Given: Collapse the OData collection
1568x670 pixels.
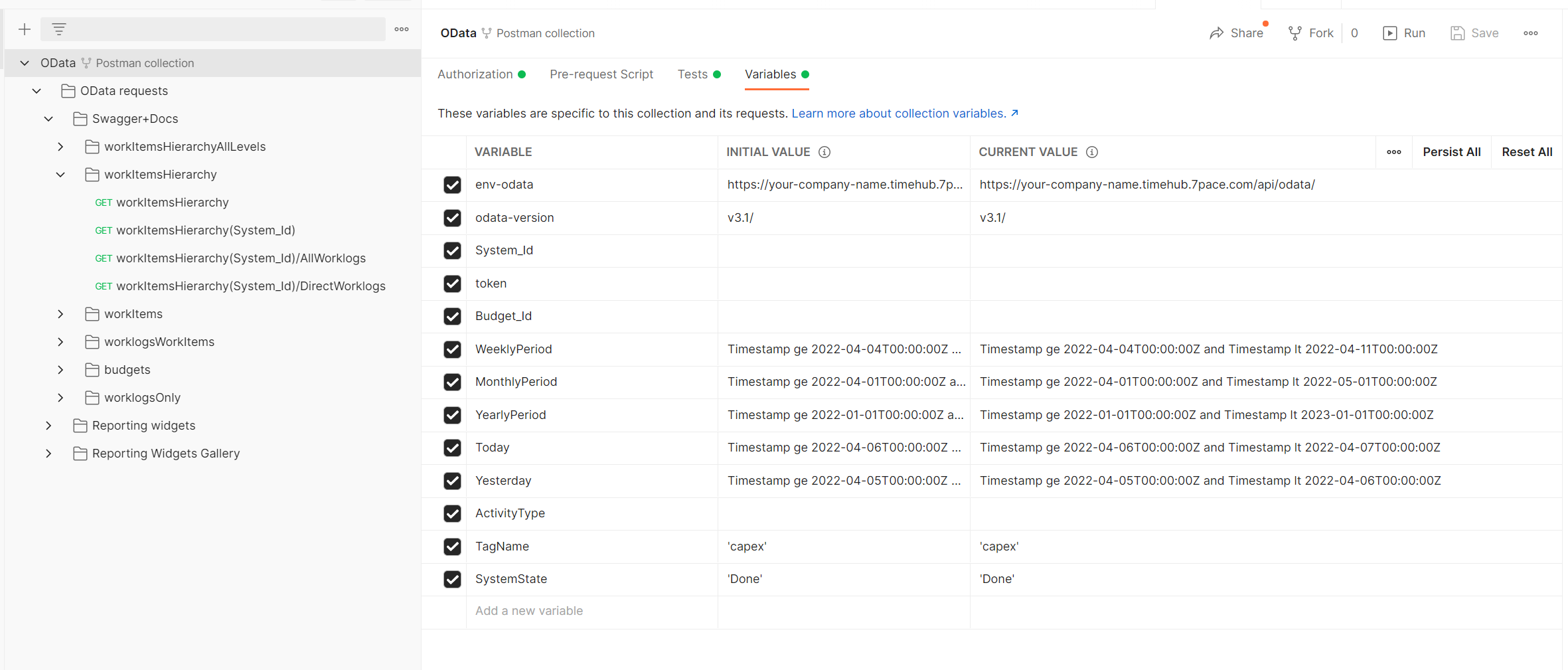Looking at the screenshot, I should click(25, 63).
